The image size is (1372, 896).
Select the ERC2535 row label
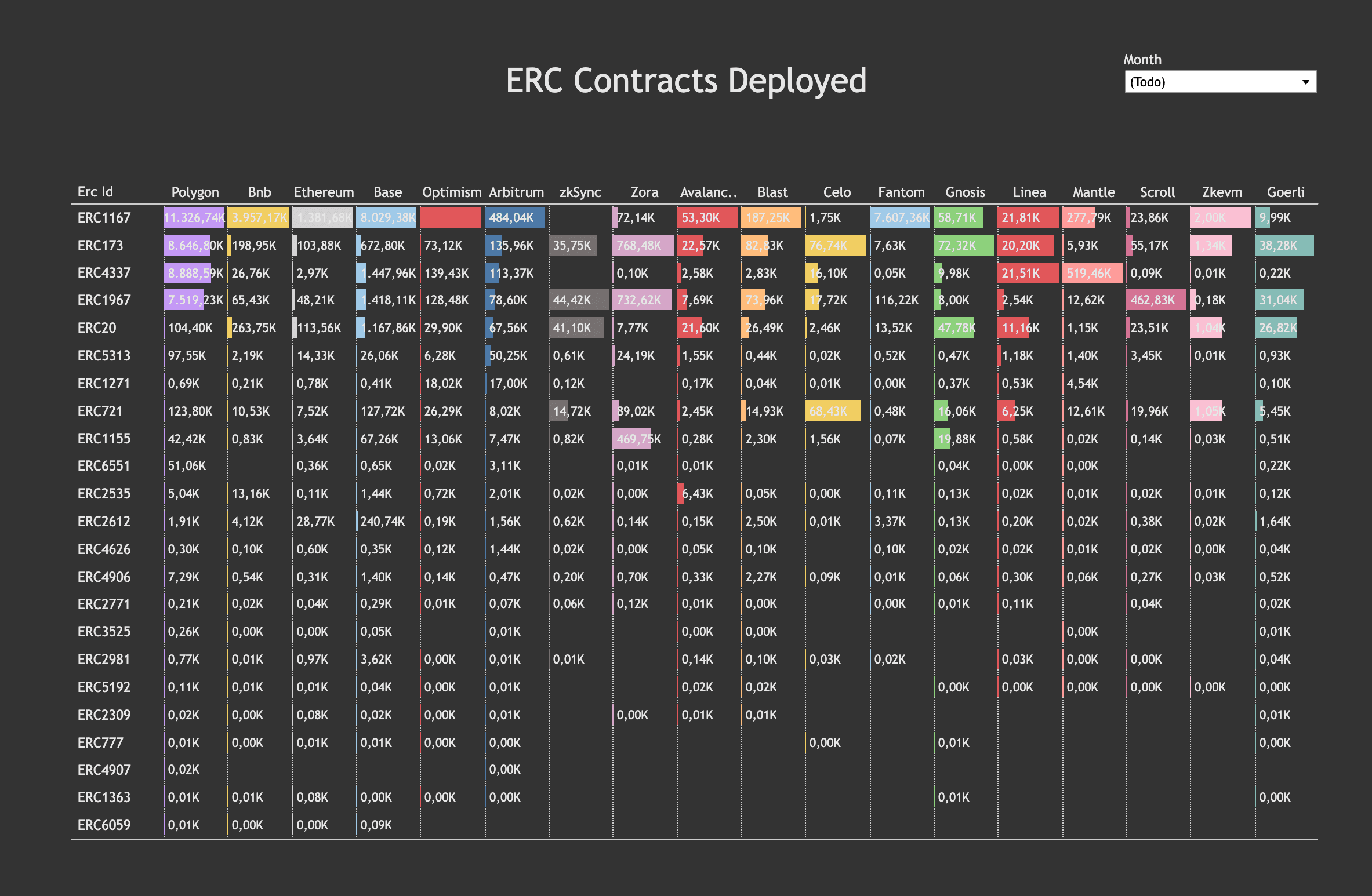point(104,494)
